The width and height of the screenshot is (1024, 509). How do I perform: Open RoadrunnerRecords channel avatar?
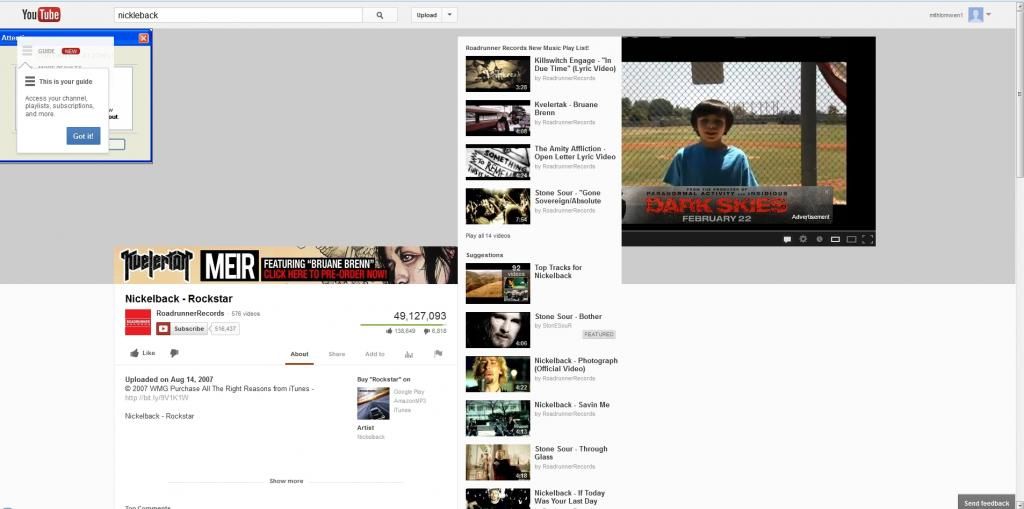pos(138,322)
